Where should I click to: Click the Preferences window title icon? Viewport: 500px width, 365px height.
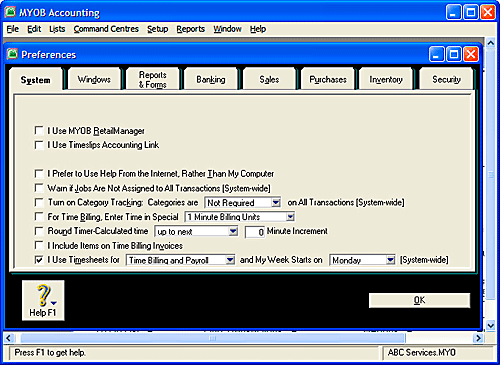pos(12,54)
